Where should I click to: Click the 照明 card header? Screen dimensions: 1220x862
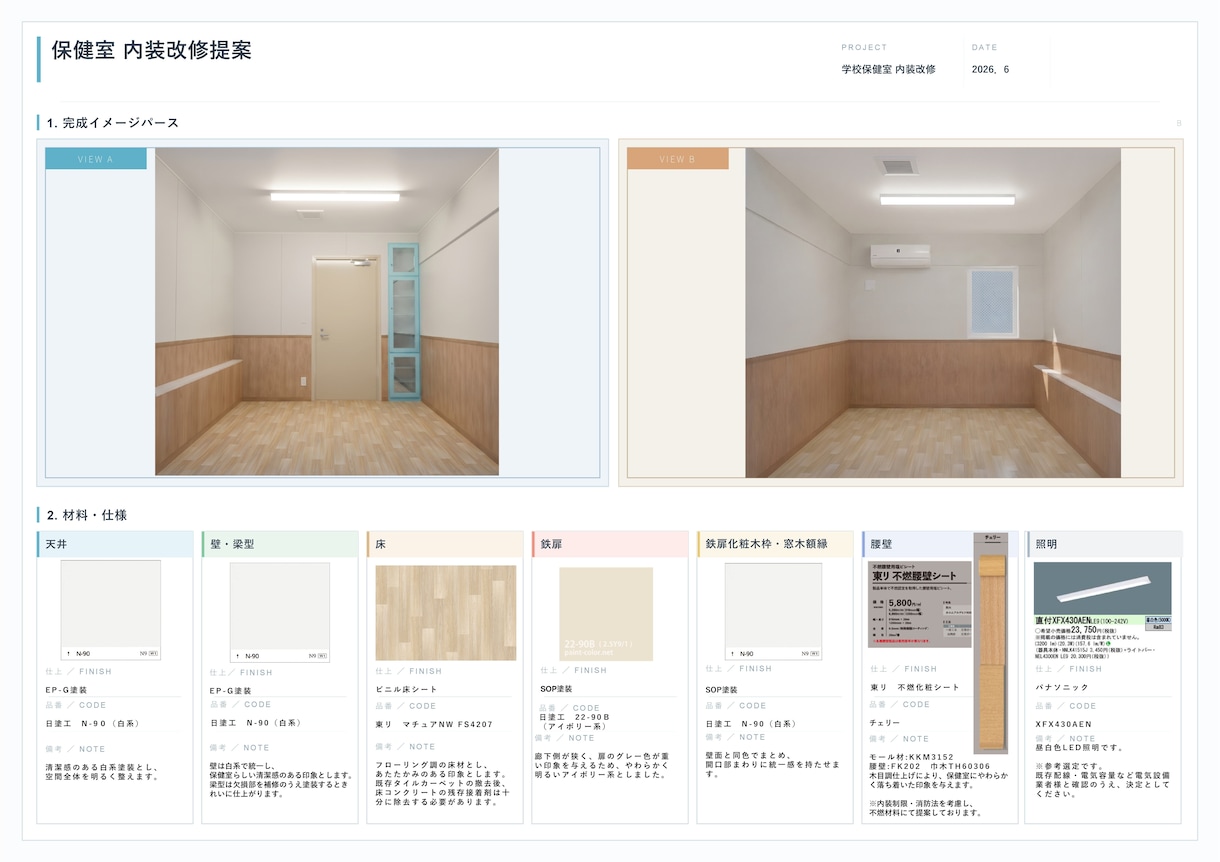tap(1105, 544)
